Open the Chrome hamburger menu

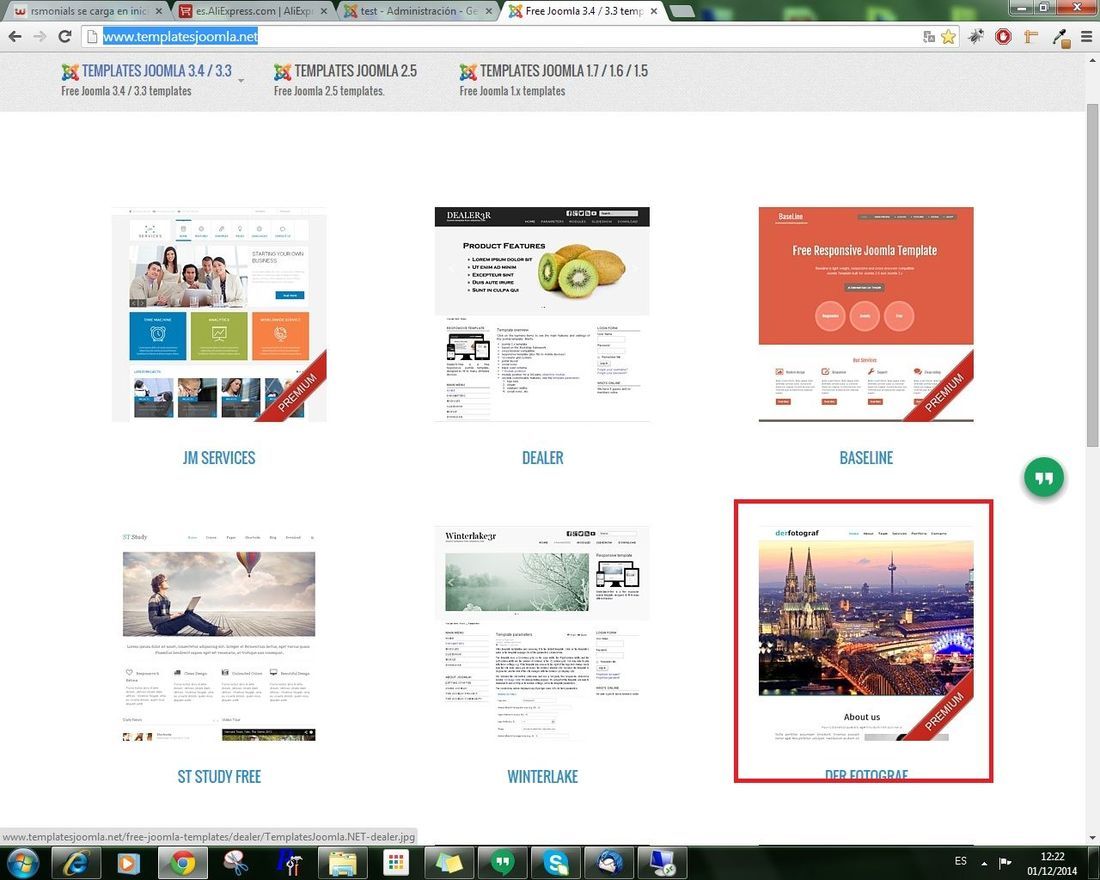[1086, 36]
